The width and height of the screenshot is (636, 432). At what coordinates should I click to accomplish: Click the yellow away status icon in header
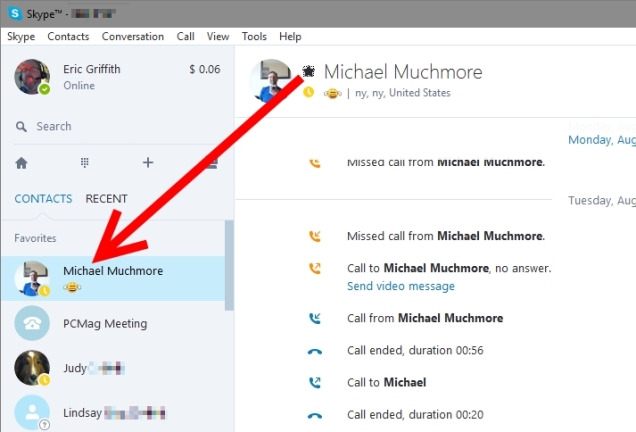click(308, 92)
